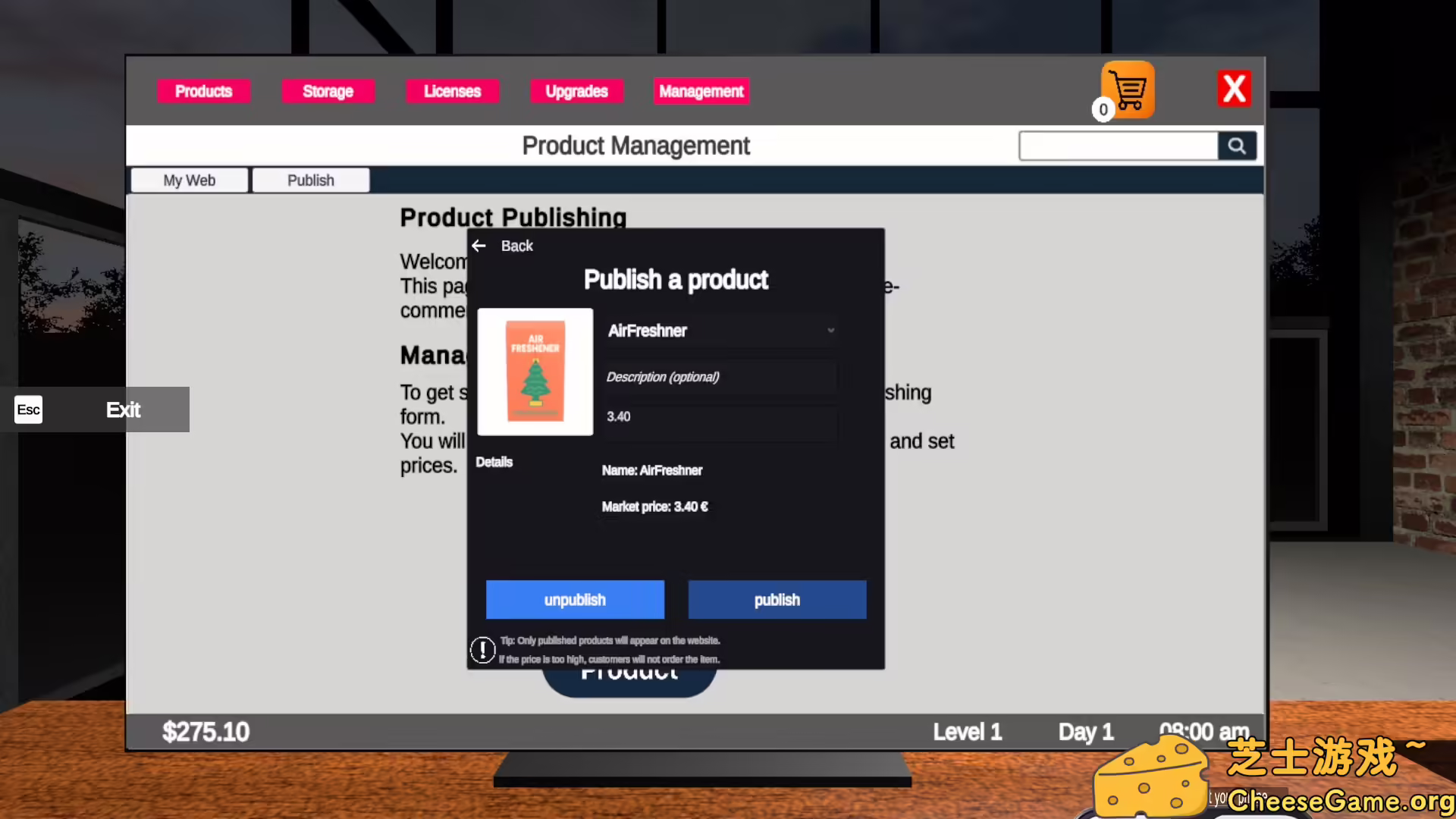This screenshot has width=1456, height=819.
Task: Click the magnifier search icon
Action: [x=1237, y=146]
